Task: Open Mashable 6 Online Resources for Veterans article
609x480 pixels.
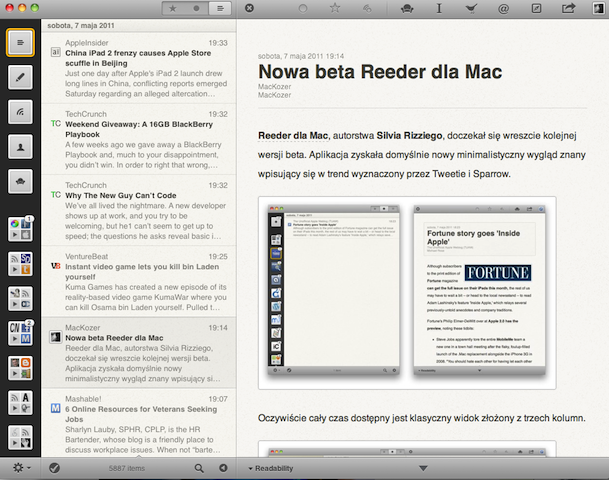Action: [139, 423]
